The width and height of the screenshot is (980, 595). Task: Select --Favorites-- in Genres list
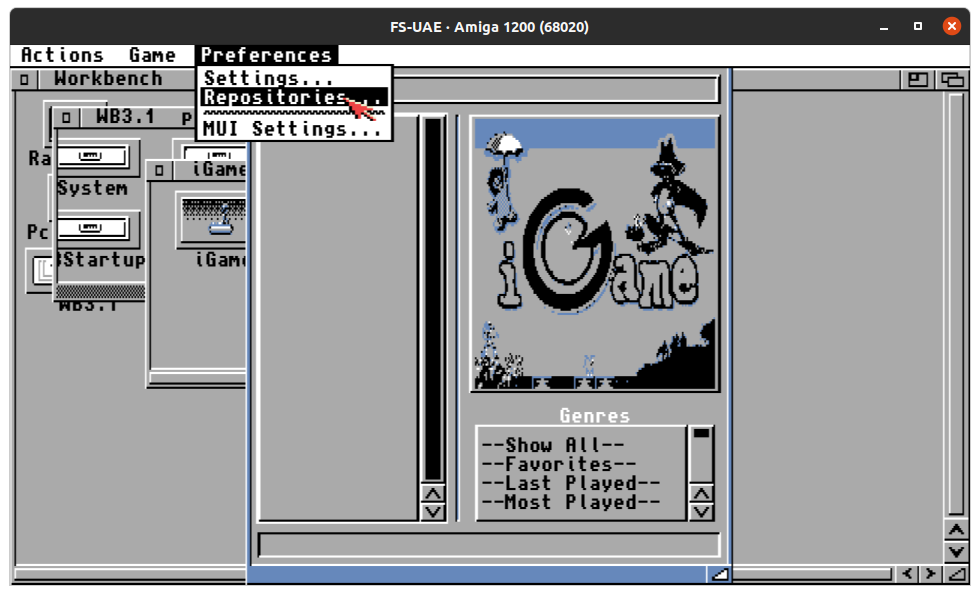pyautogui.click(x=559, y=464)
